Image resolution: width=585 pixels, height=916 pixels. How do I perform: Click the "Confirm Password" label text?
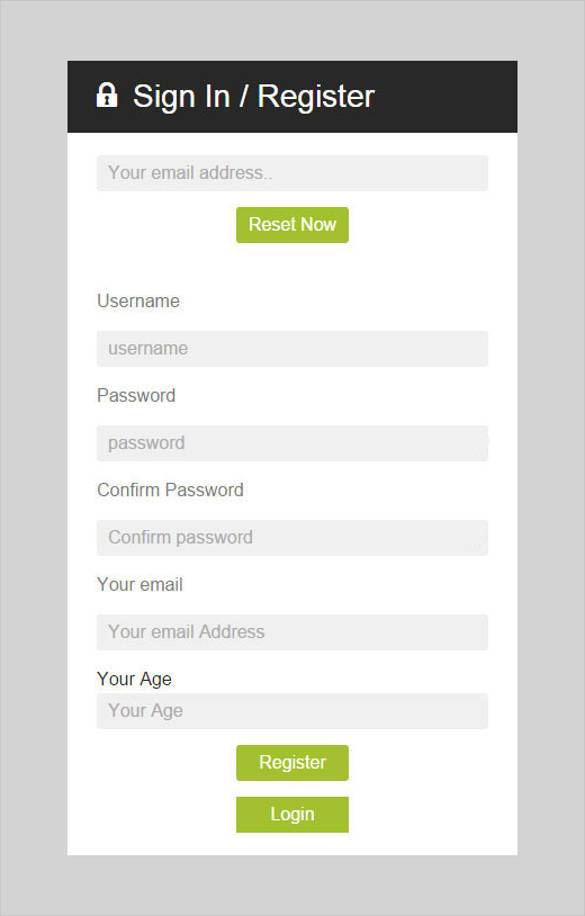coord(170,490)
